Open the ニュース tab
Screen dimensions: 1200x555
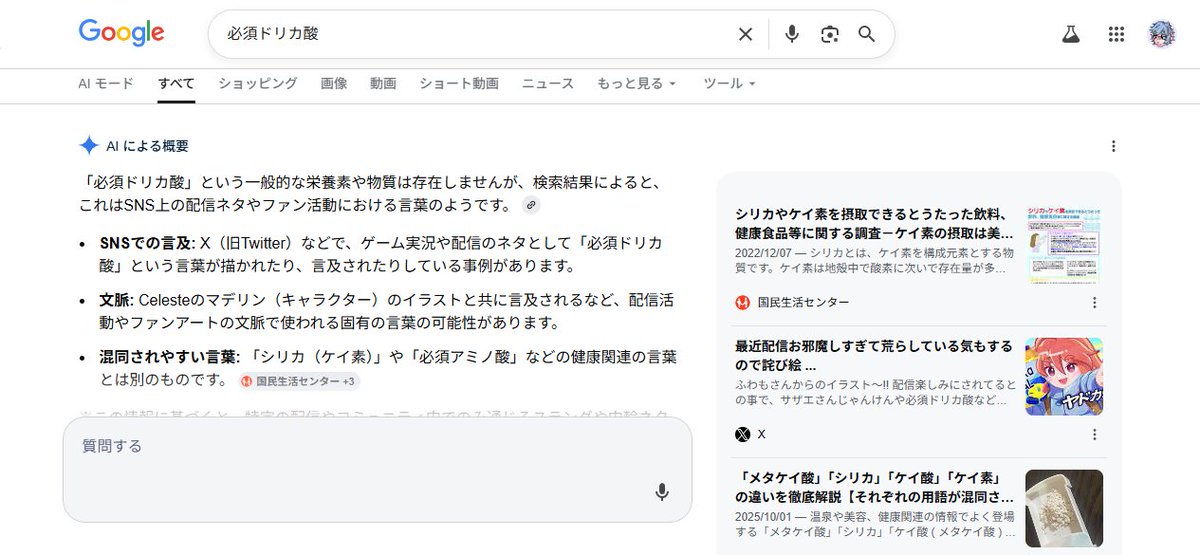548,84
